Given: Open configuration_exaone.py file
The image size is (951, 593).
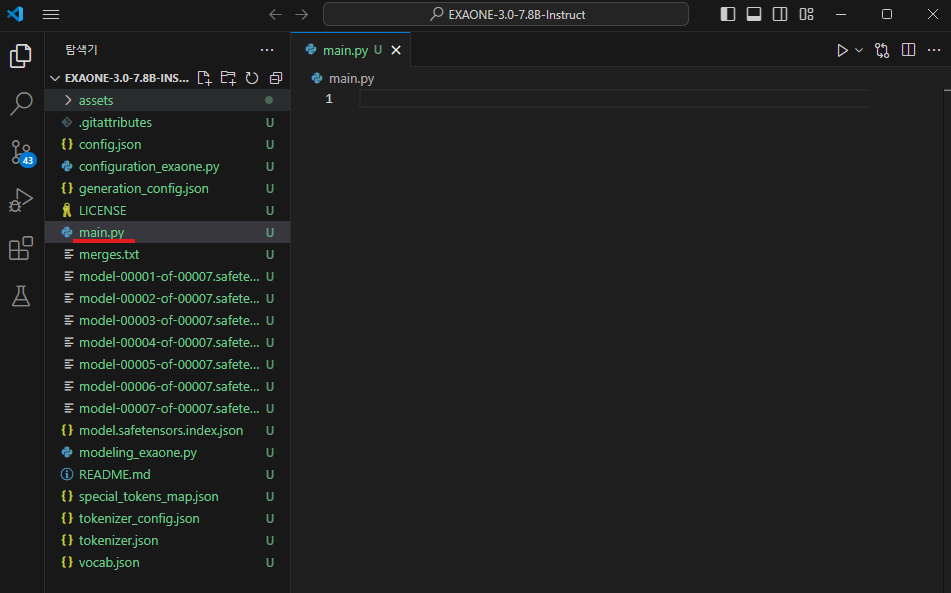Looking at the screenshot, I should click(167, 166).
